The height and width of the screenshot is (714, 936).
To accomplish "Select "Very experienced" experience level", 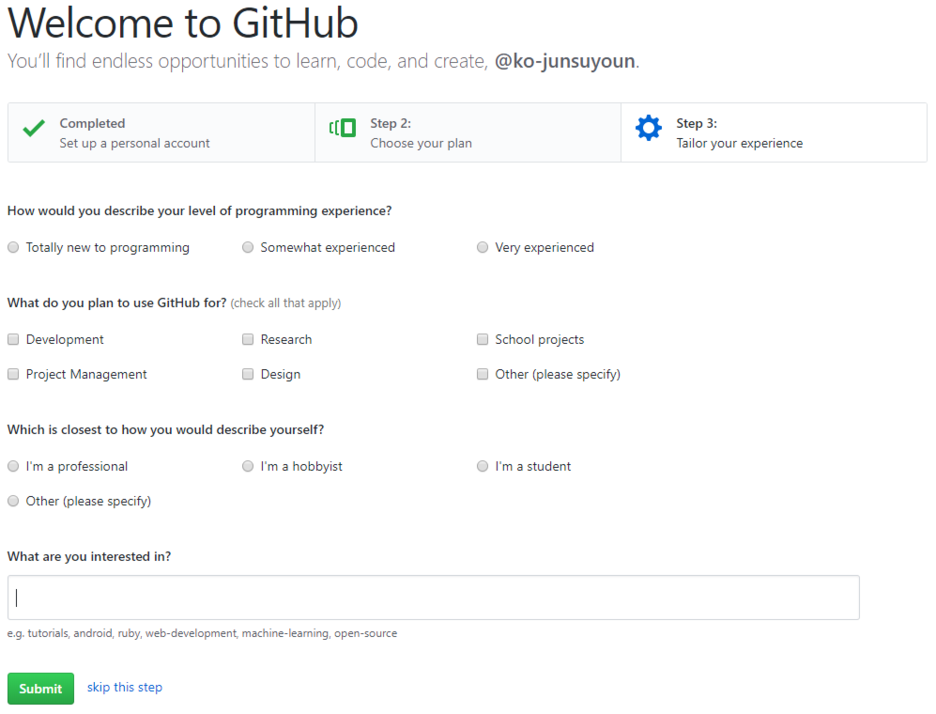I will point(482,247).
